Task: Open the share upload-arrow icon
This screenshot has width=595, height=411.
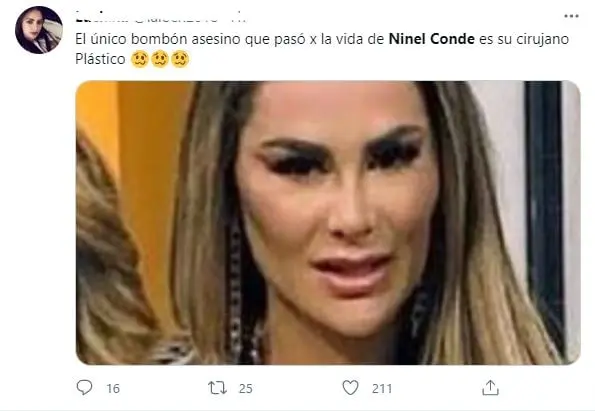Action: click(490, 388)
